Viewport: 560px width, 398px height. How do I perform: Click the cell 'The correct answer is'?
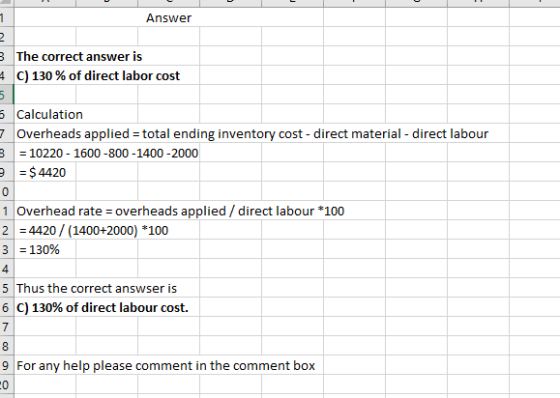pos(79,56)
